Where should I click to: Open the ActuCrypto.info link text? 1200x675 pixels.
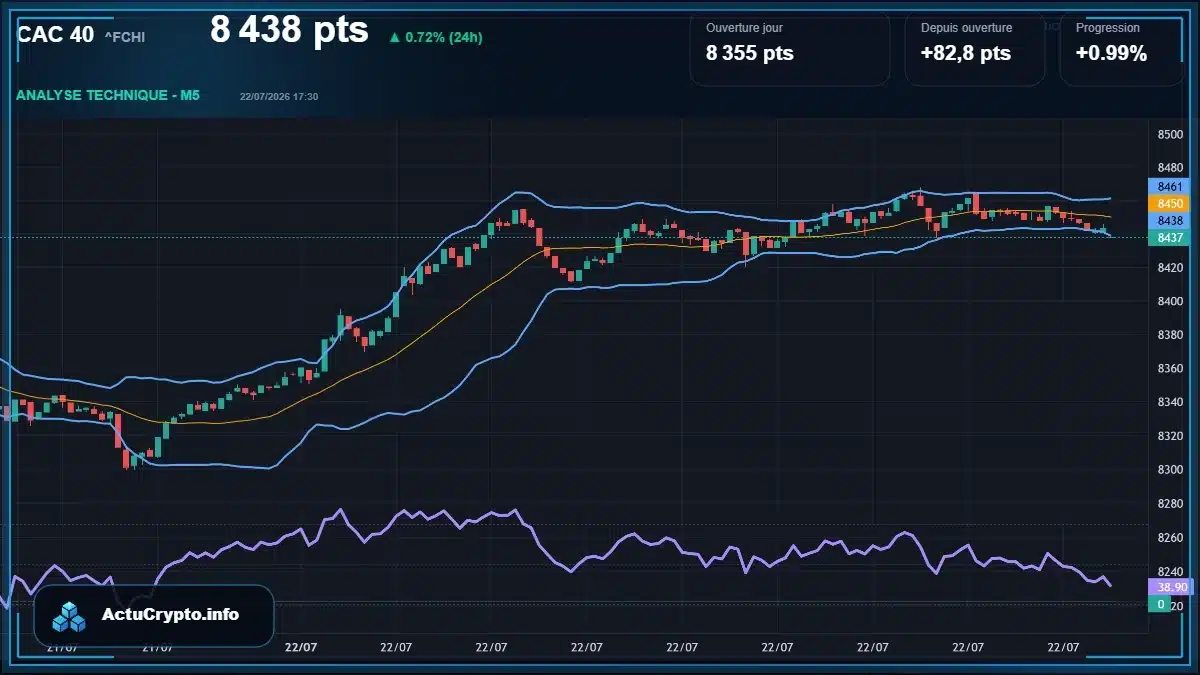[x=170, y=615]
